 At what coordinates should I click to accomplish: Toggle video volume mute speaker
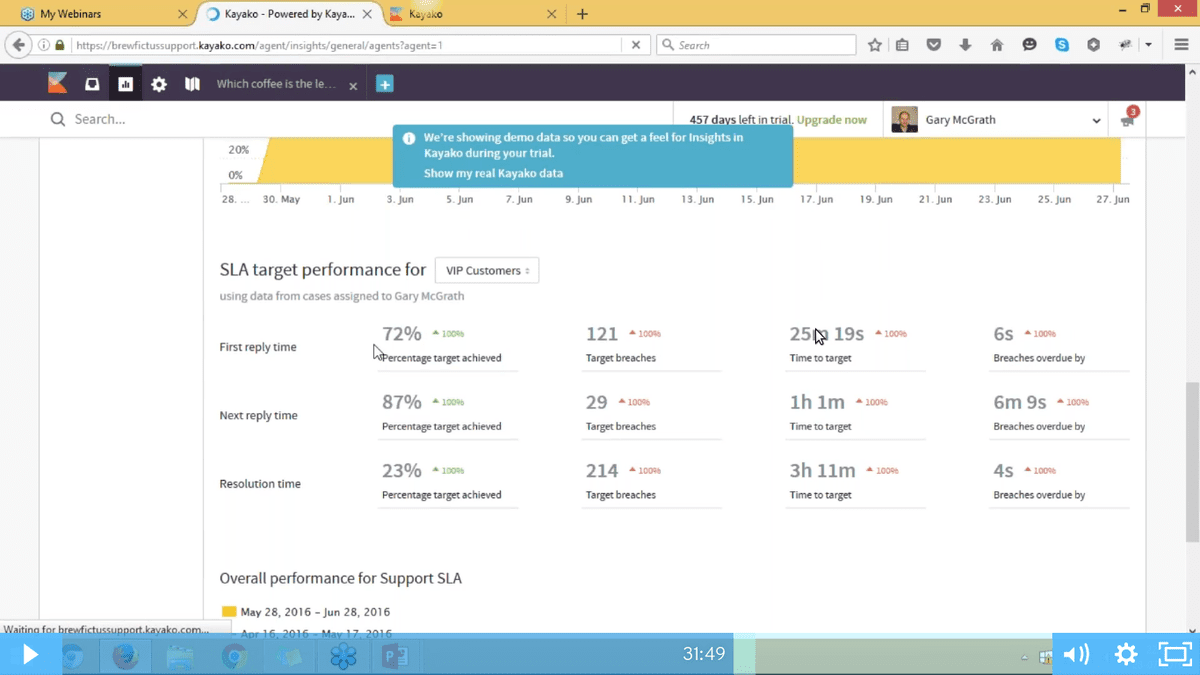[x=1076, y=654]
